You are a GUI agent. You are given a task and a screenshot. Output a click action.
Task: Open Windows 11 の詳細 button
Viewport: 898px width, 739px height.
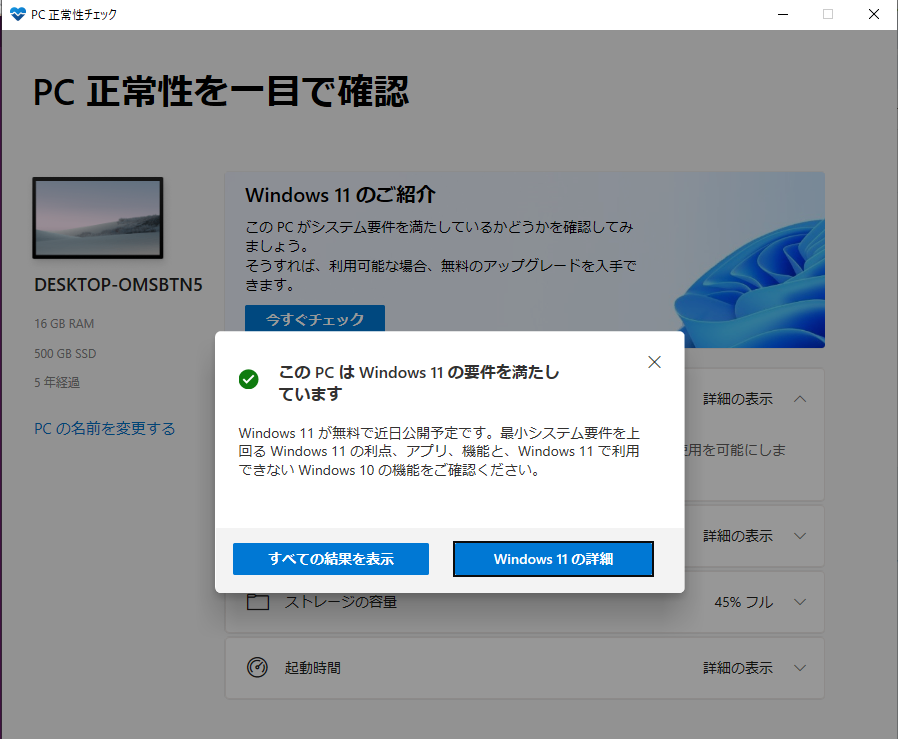[553, 559]
